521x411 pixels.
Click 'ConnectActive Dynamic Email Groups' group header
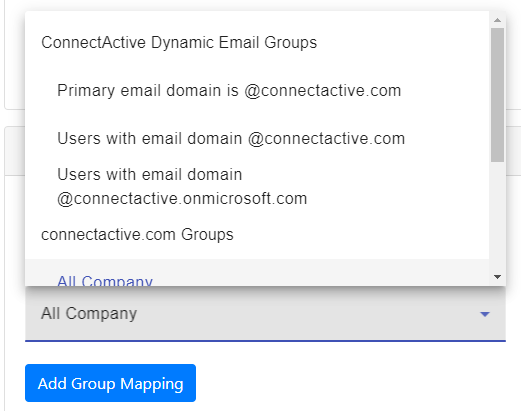pos(179,43)
